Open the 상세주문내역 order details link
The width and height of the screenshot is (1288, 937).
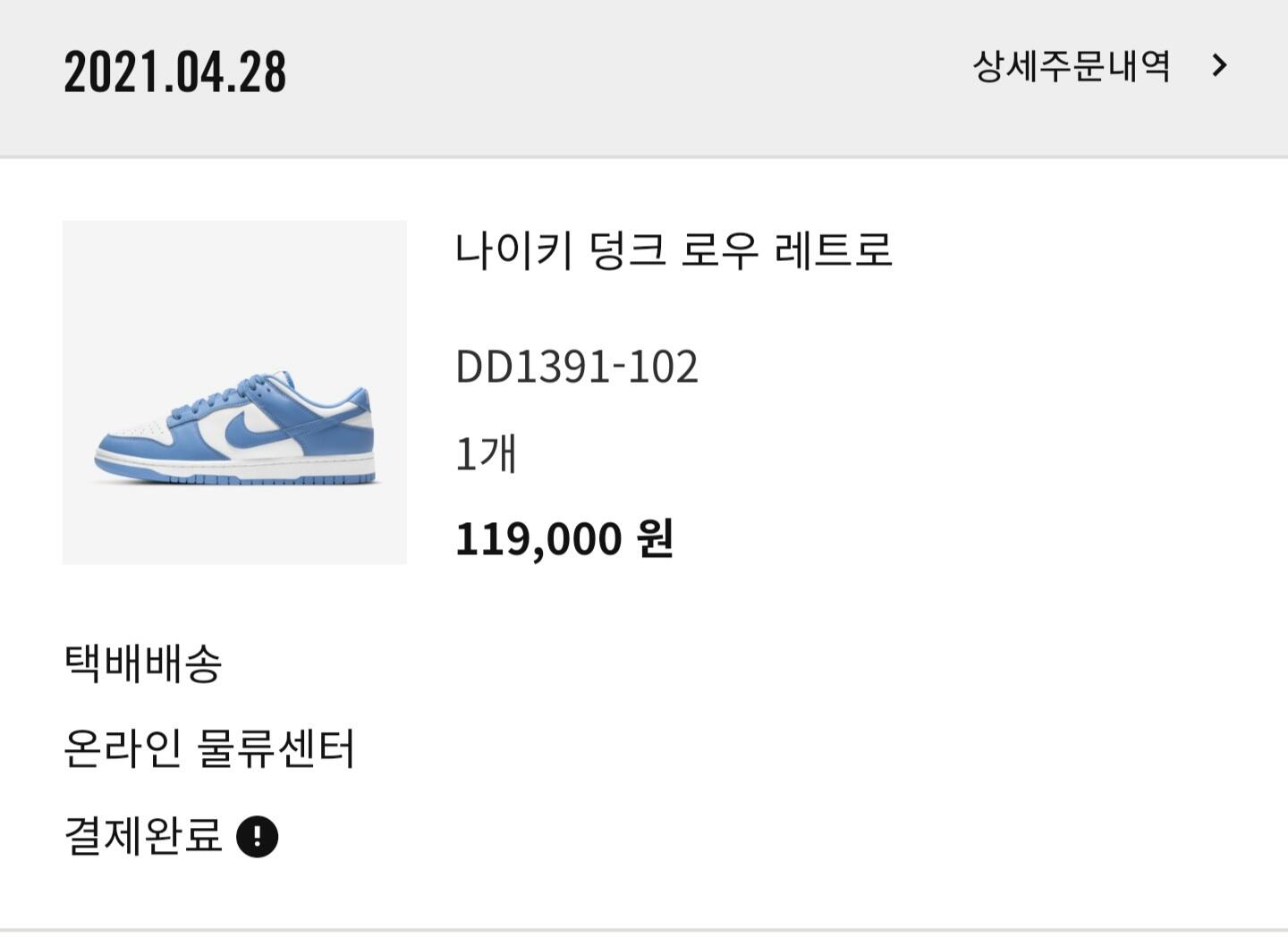pyautogui.click(x=1071, y=66)
